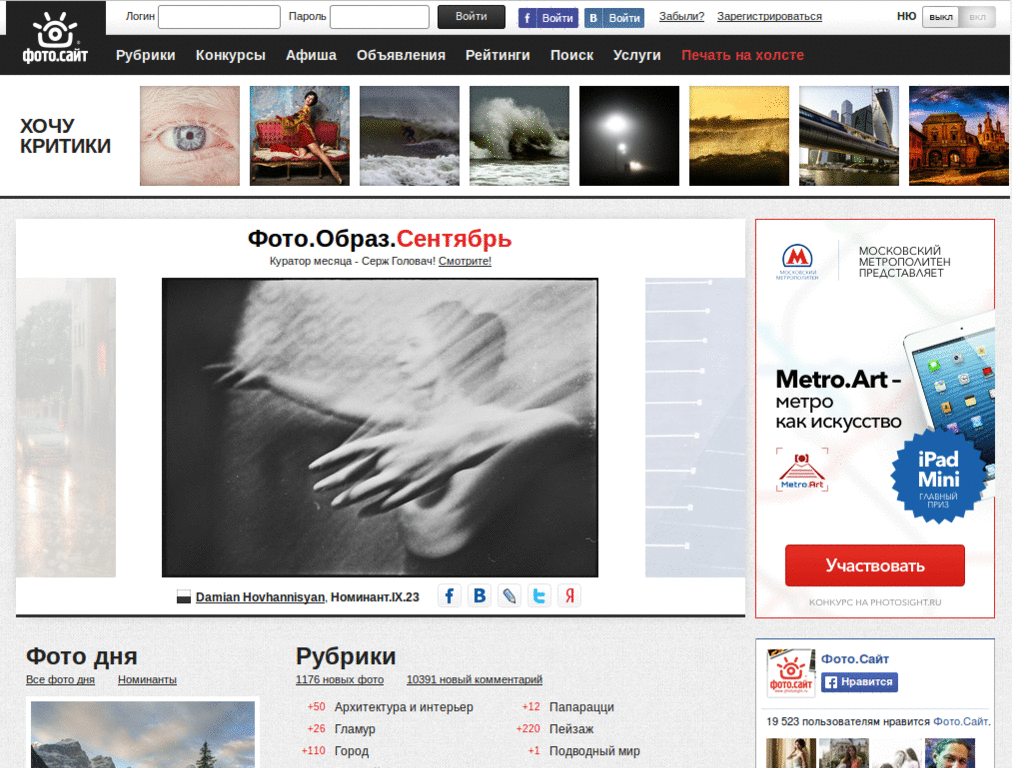Click the Рубрики section heading
The width and height of the screenshot is (1024, 768).
pyautogui.click(x=346, y=656)
